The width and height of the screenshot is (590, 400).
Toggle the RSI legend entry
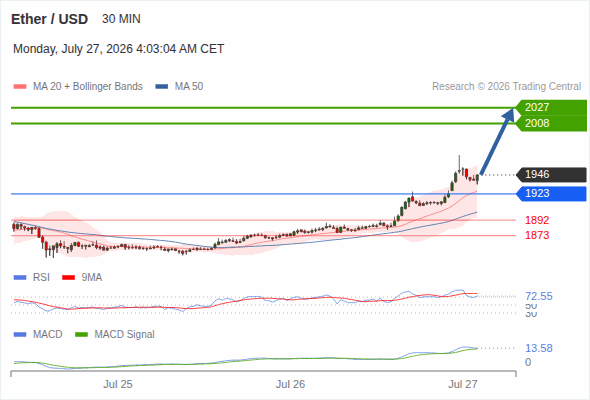coord(32,277)
